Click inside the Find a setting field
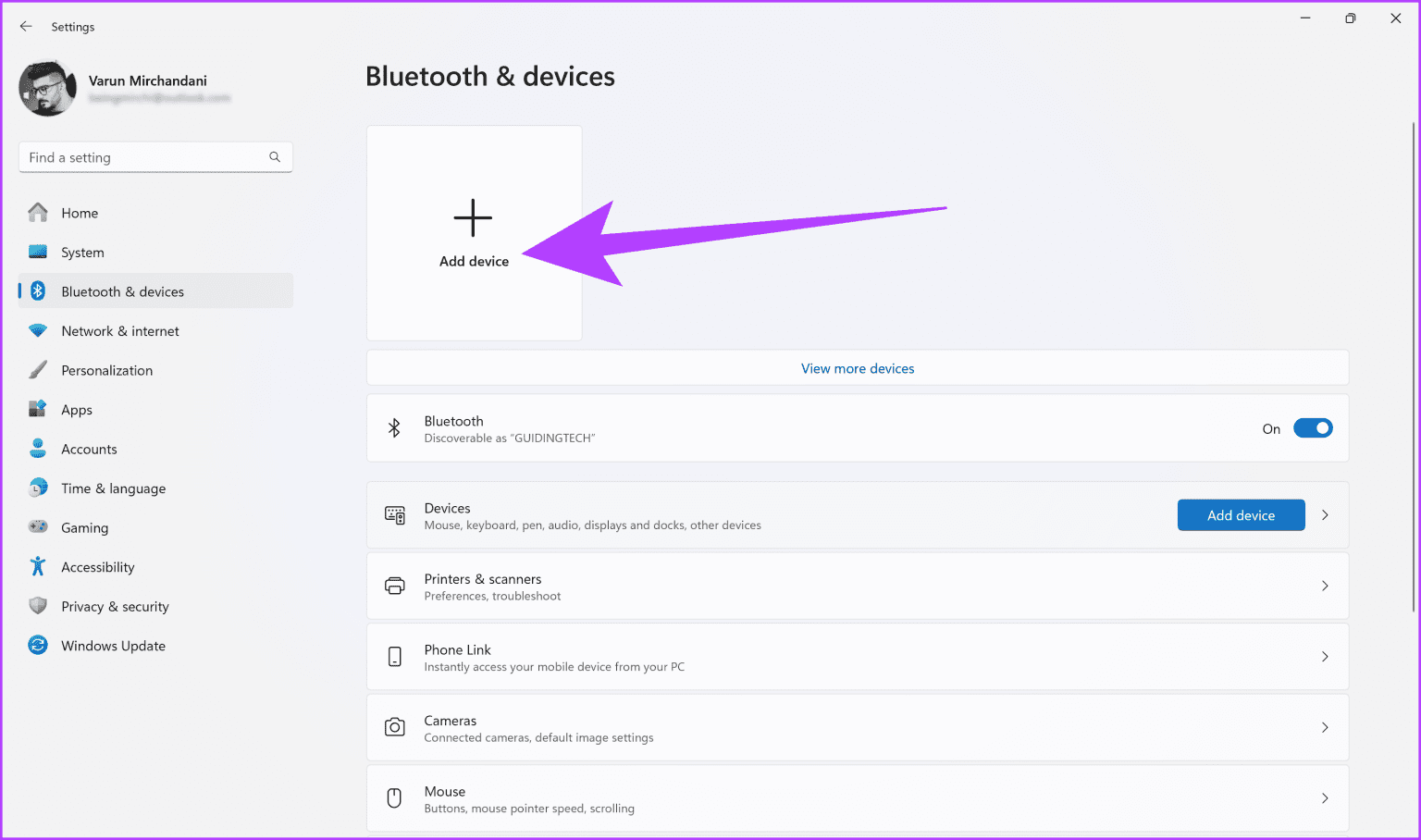 tap(139, 156)
